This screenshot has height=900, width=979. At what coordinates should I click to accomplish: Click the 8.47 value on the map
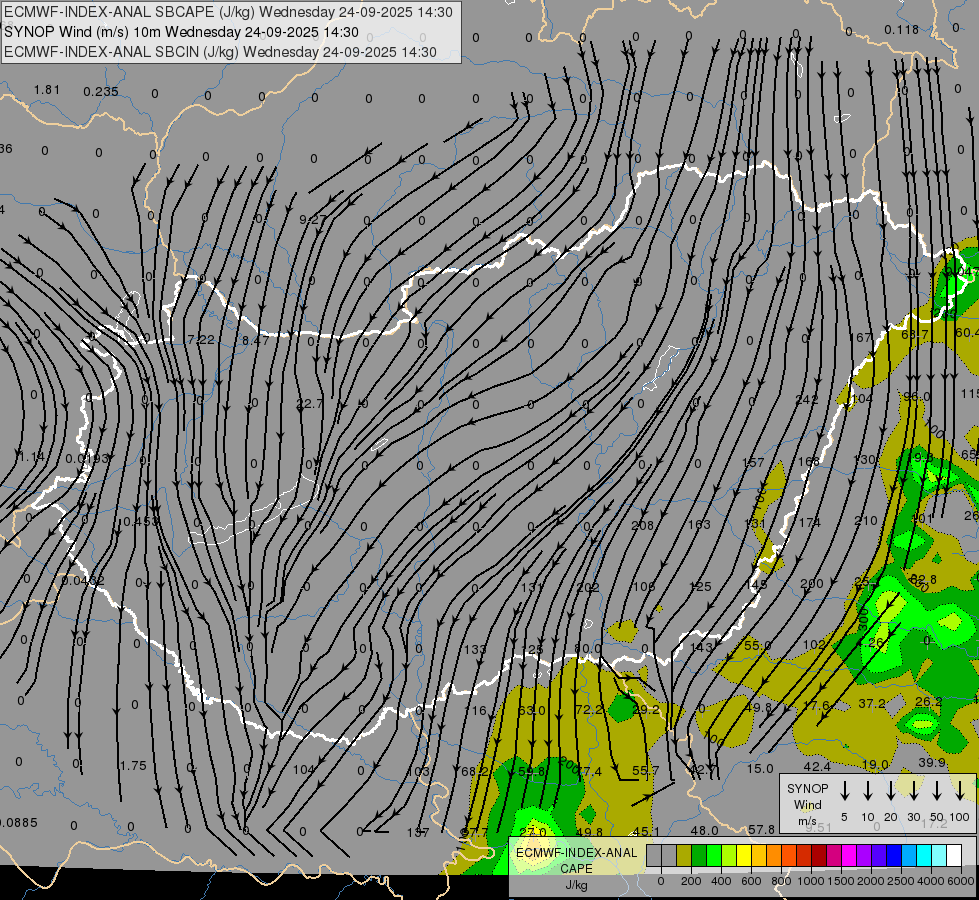pyautogui.click(x=255, y=340)
